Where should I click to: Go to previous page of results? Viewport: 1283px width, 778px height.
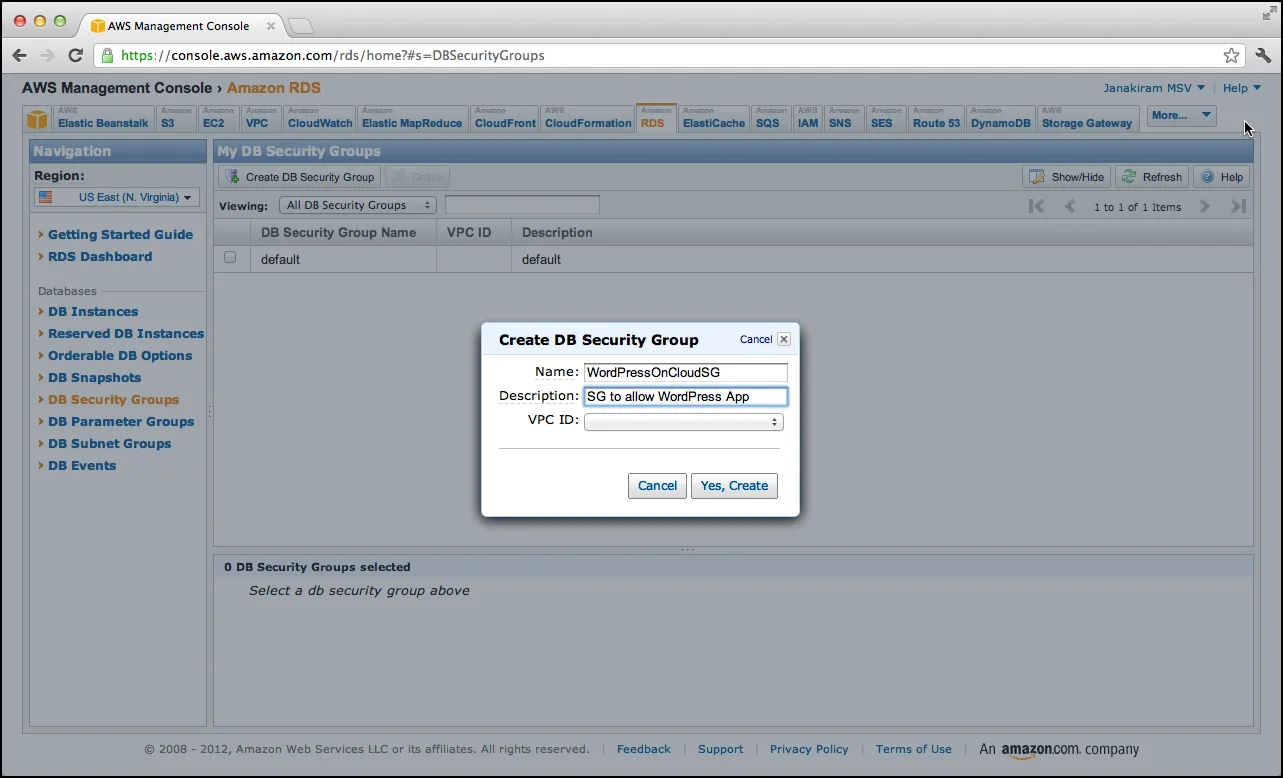click(1070, 206)
